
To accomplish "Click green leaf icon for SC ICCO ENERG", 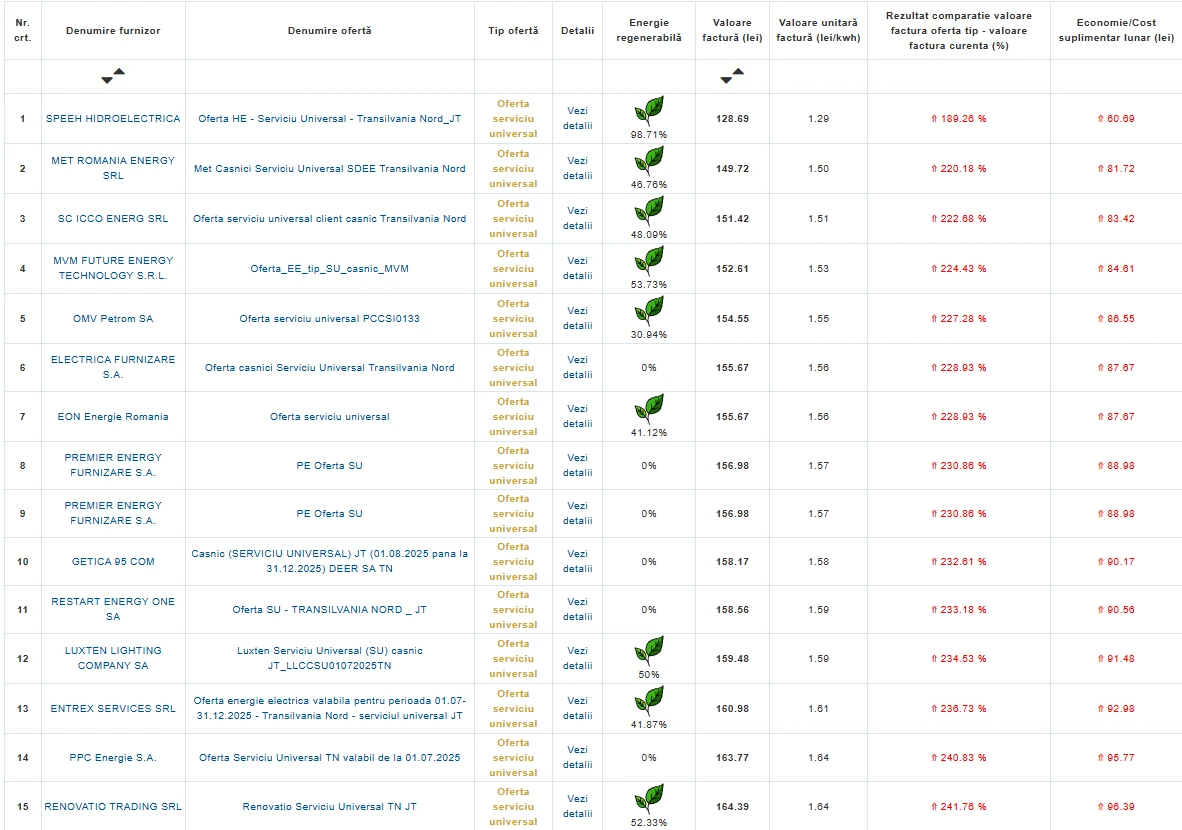I will (x=649, y=211).
